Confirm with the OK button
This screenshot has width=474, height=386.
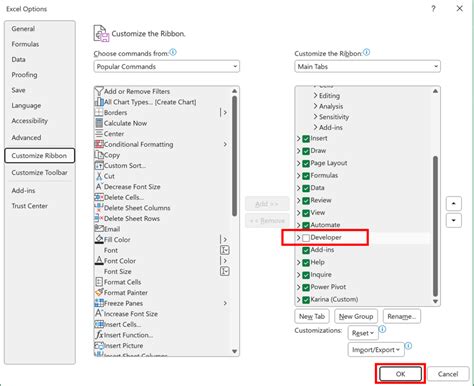(x=400, y=374)
